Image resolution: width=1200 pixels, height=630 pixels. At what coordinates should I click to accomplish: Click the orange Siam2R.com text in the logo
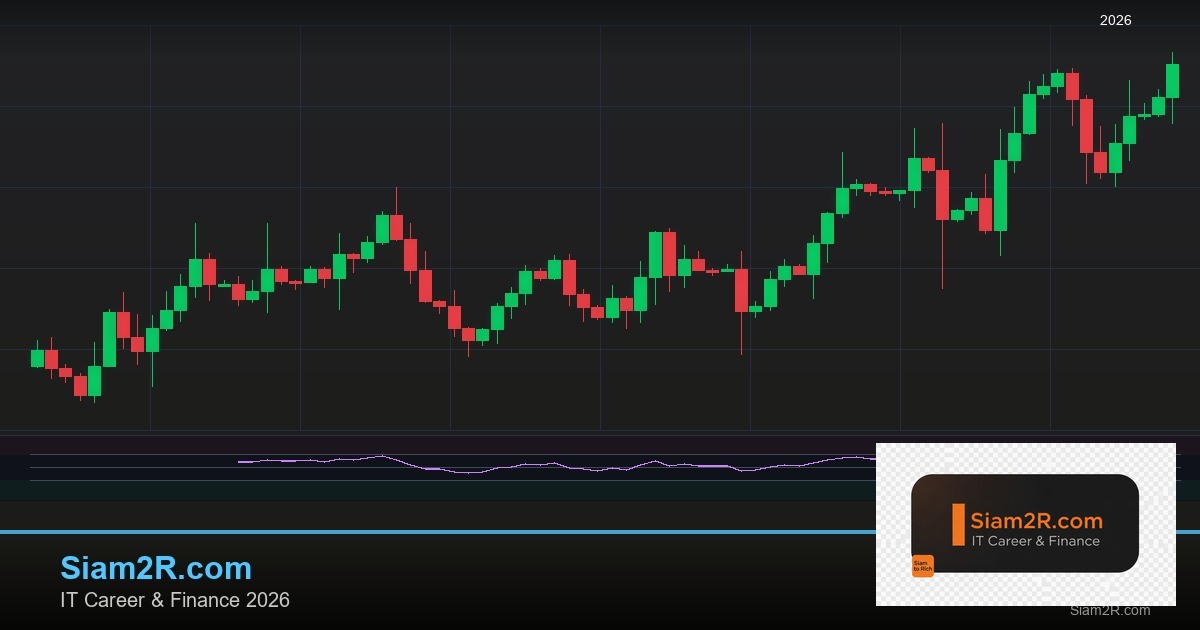1036,521
